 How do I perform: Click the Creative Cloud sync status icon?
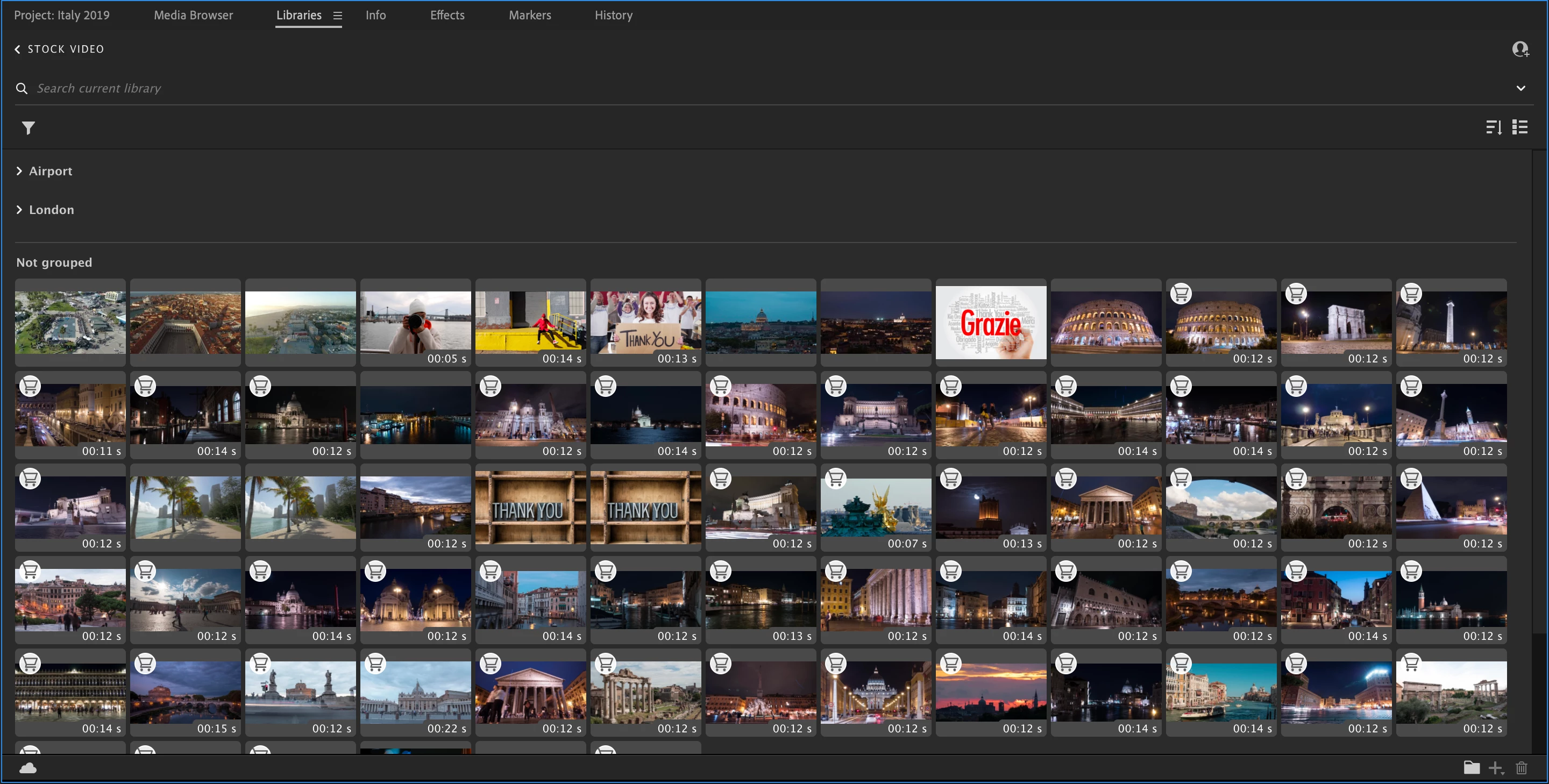[x=29, y=768]
